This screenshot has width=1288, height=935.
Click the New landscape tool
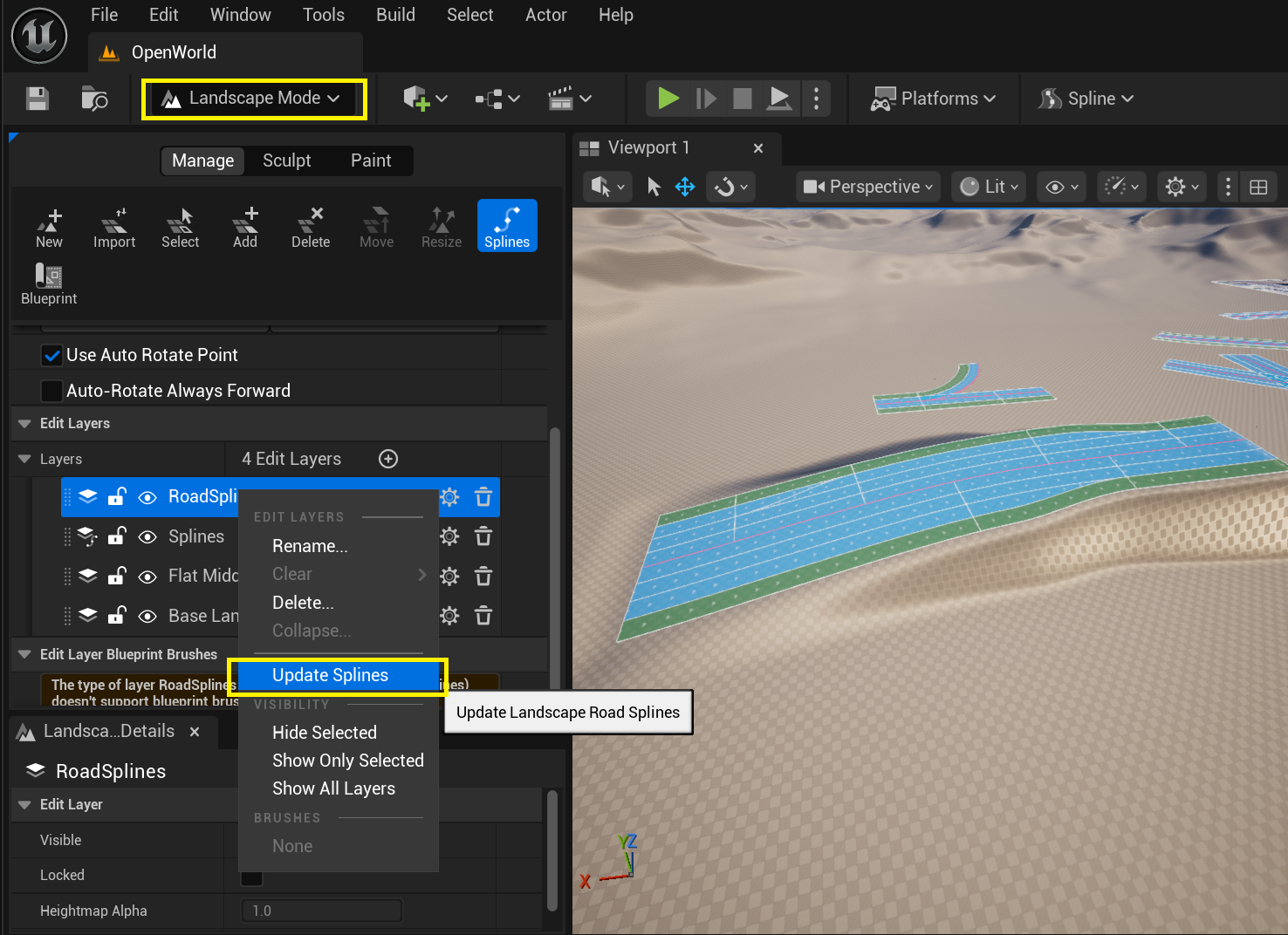pos(49,228)
